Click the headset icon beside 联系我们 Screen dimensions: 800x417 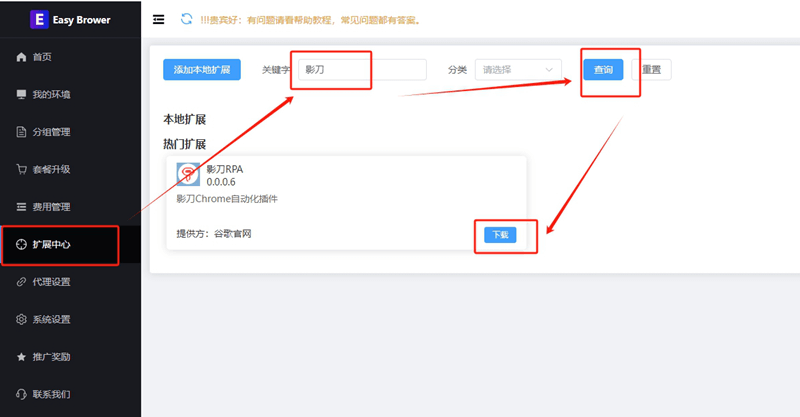tap(21, 394)
